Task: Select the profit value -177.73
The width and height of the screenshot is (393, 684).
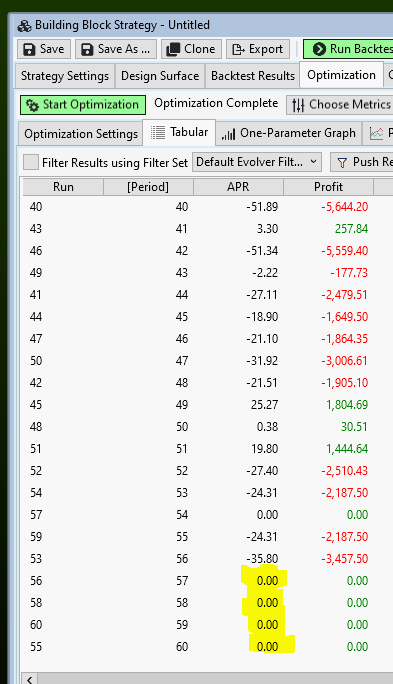Action: [x=349, y=273]
